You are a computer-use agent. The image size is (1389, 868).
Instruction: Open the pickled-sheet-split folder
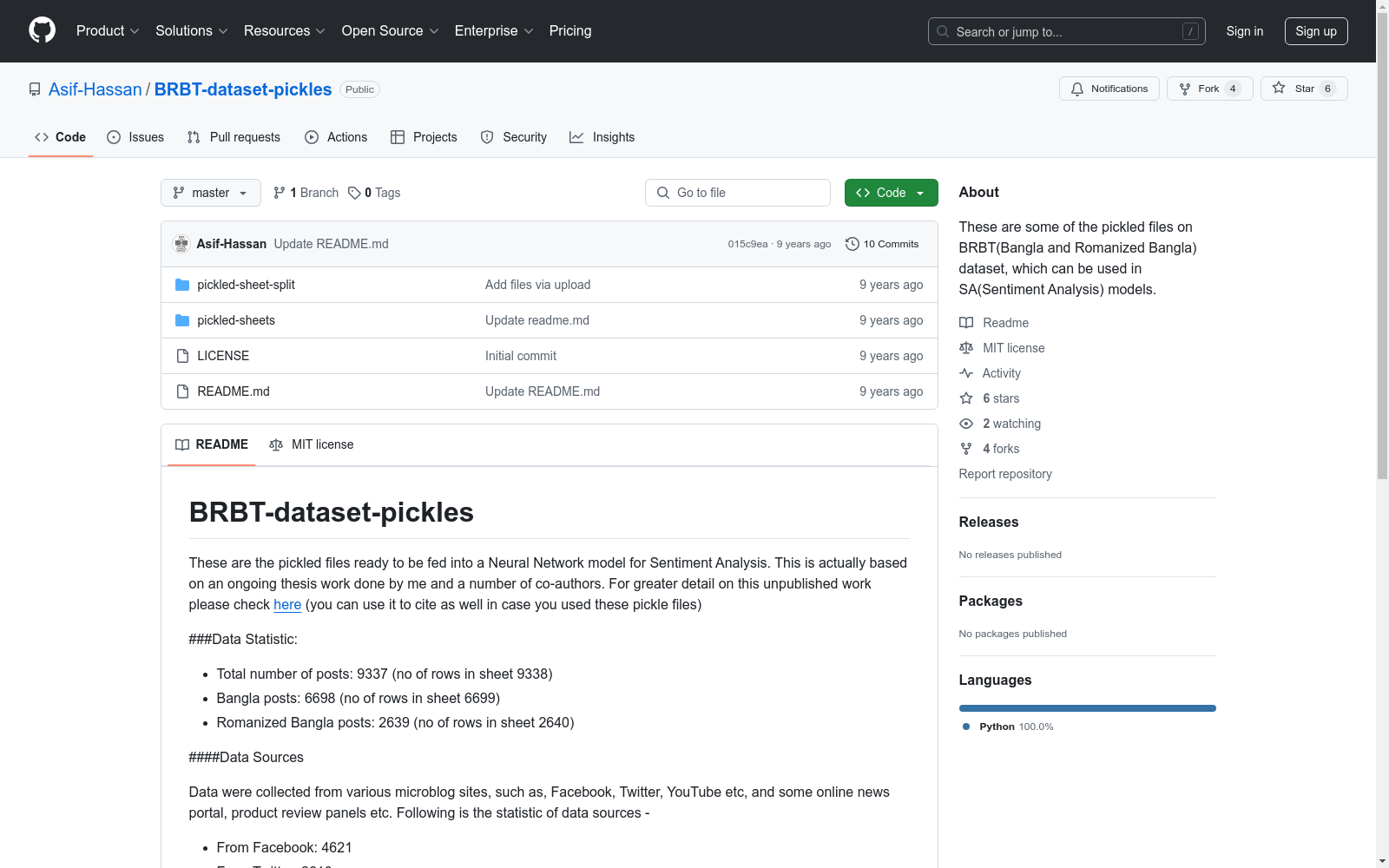pyautogui.click(x=246, y=285)
